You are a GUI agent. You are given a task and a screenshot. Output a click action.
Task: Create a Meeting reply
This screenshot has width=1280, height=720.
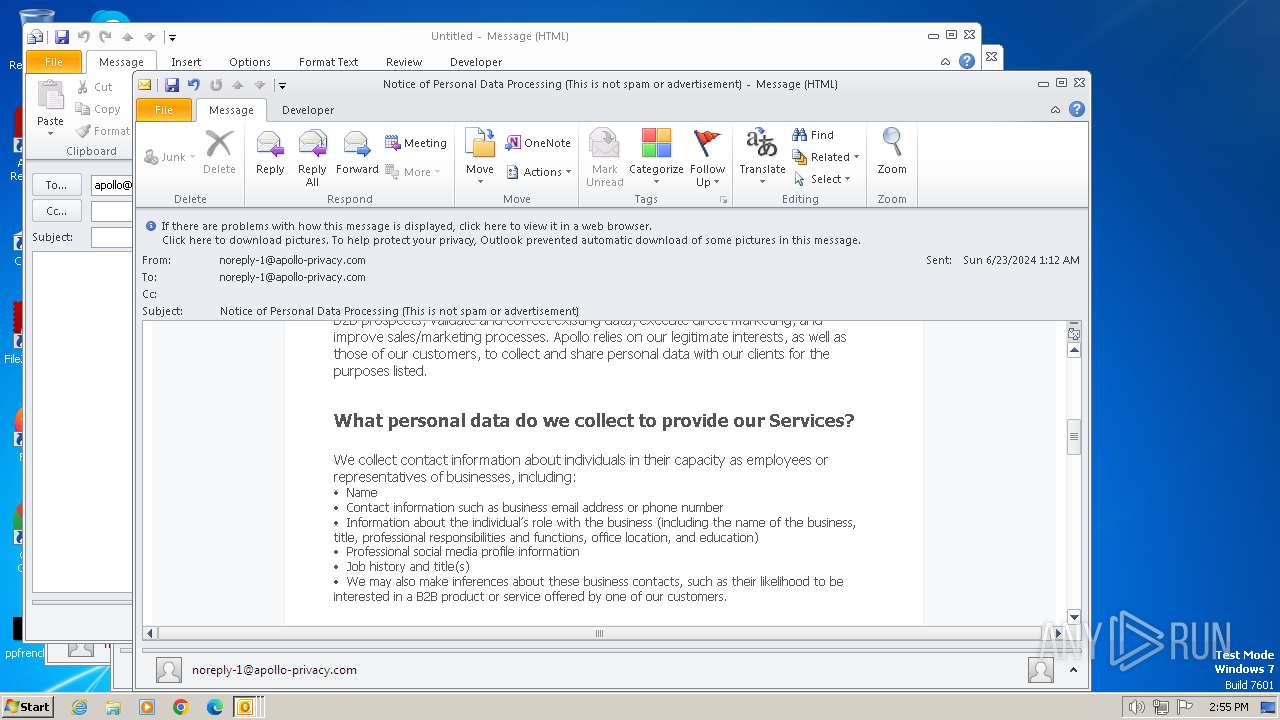tap(416, 143)
